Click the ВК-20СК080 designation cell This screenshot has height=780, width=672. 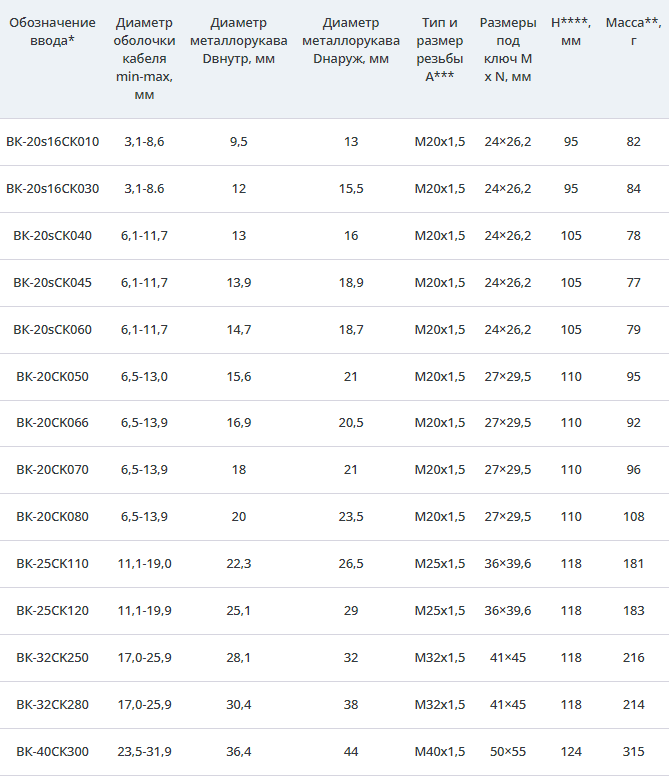pyautogui.click(x=52, y=517)
